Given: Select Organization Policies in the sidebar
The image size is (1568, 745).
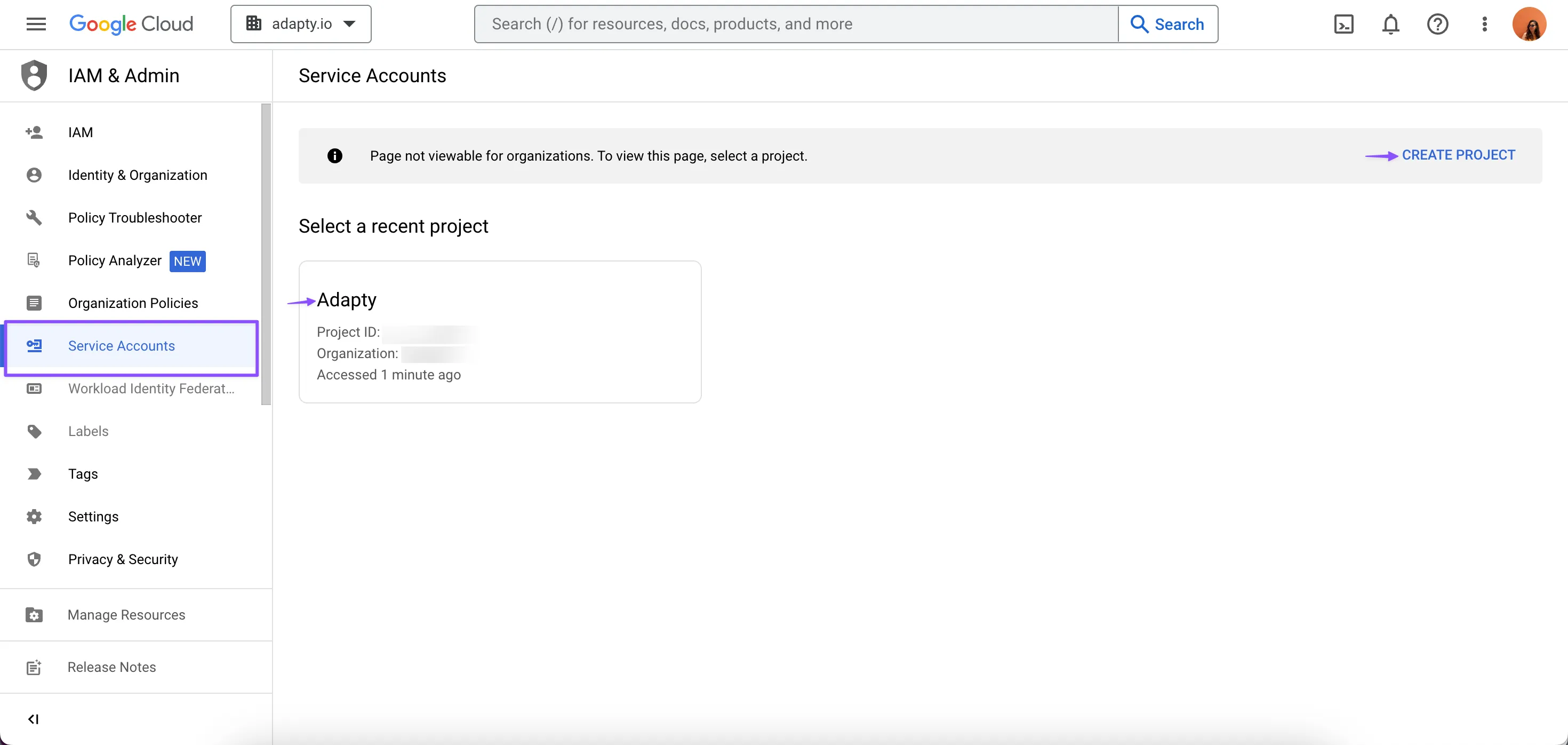Looking at the screenshot, I should click(x=133, y=303).
